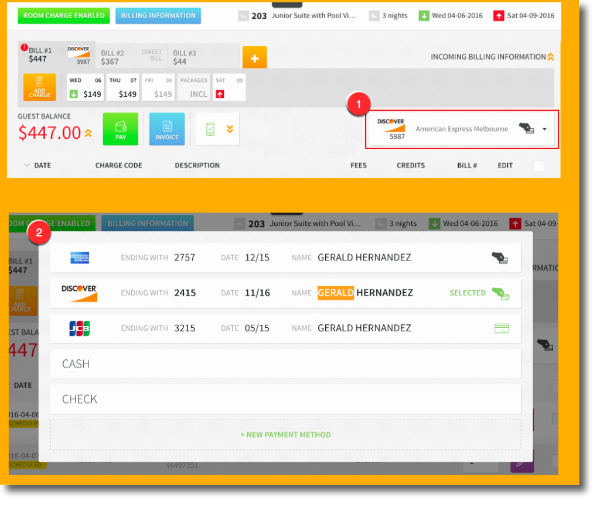
Task: Select the THU 07 $149 day cell
Action: 122,87
